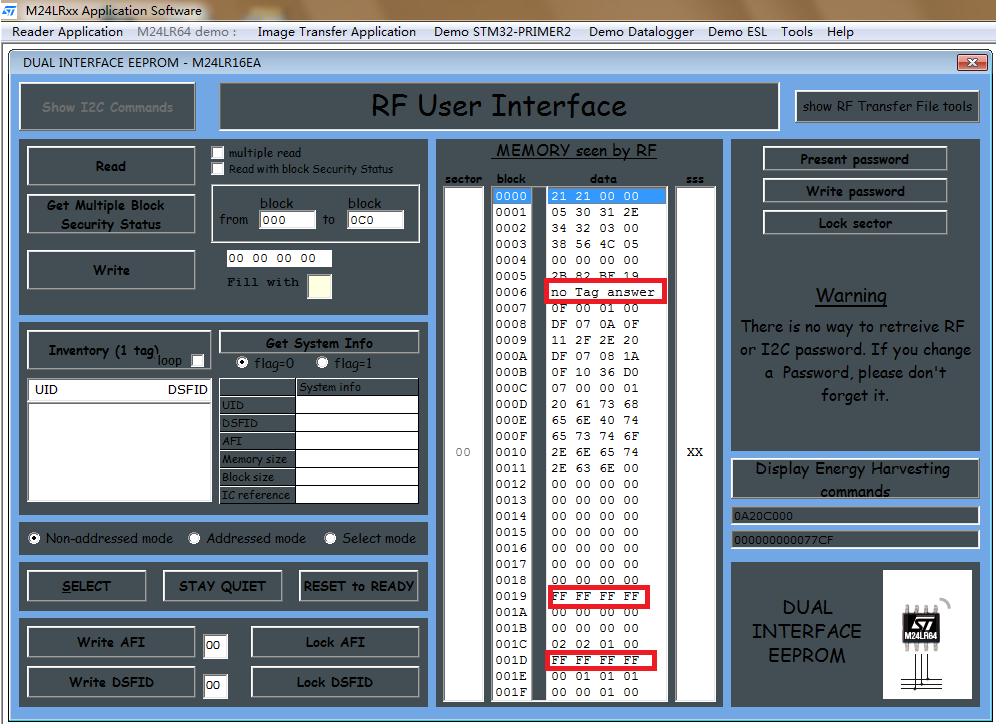The height and width of the screenshot is (724, 996).
Task: Click the Get System Info button
Action: [x=319, y=342]
